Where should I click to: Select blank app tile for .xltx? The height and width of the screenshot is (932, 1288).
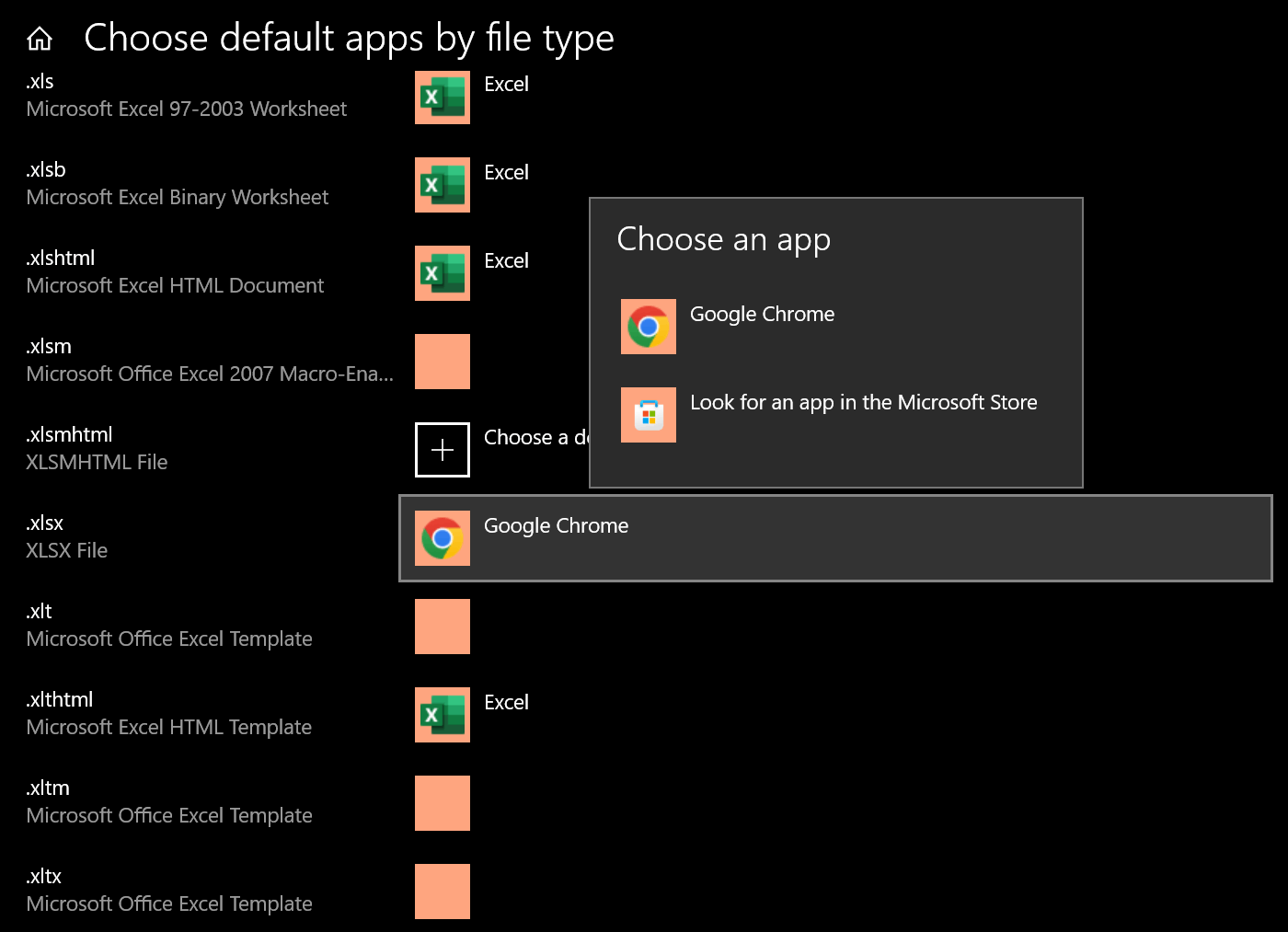(x=443, y=892)
